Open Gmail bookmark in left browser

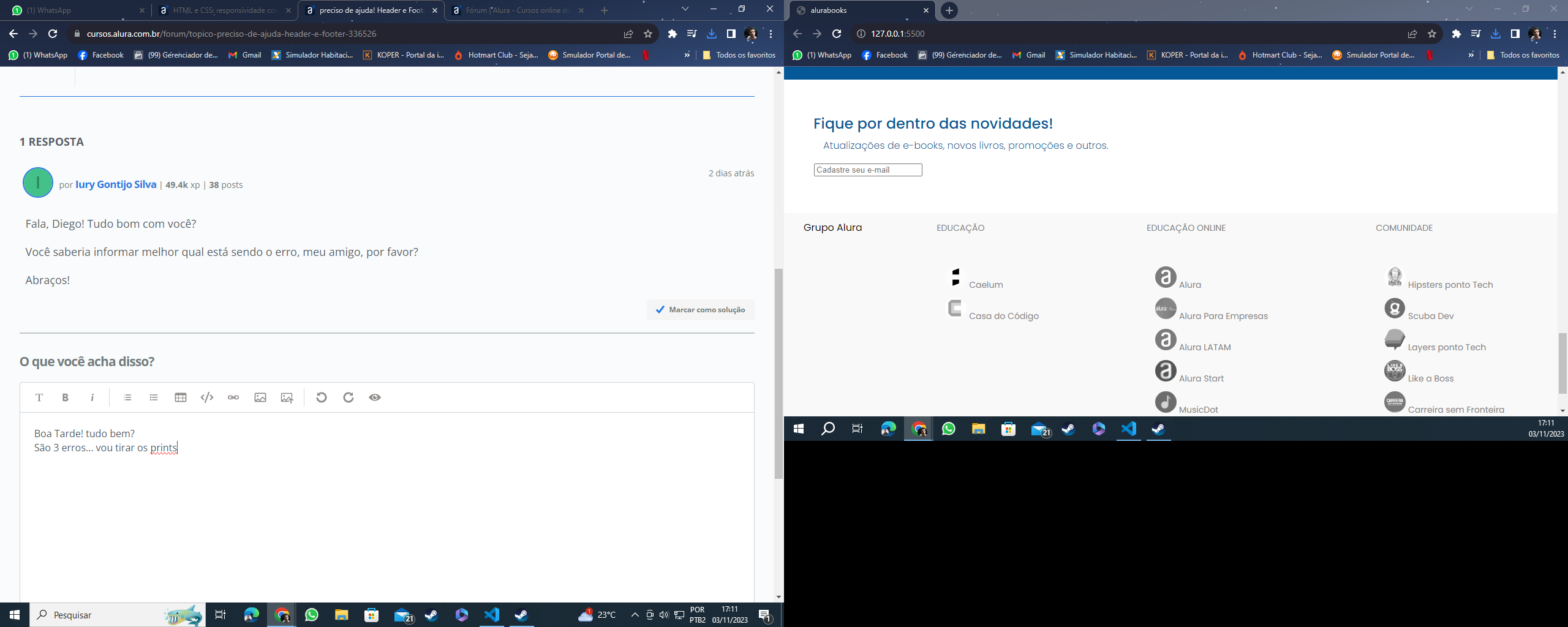pos(245,55)
